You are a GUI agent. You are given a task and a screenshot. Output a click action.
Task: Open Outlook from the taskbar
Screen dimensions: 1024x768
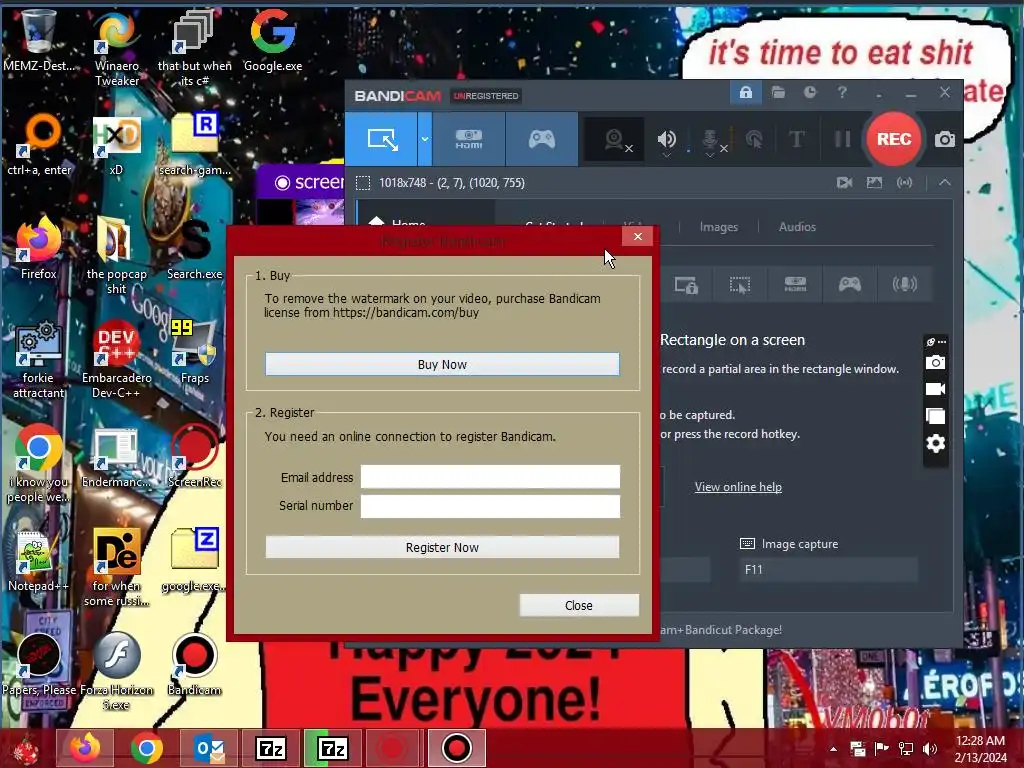[209, 748]
